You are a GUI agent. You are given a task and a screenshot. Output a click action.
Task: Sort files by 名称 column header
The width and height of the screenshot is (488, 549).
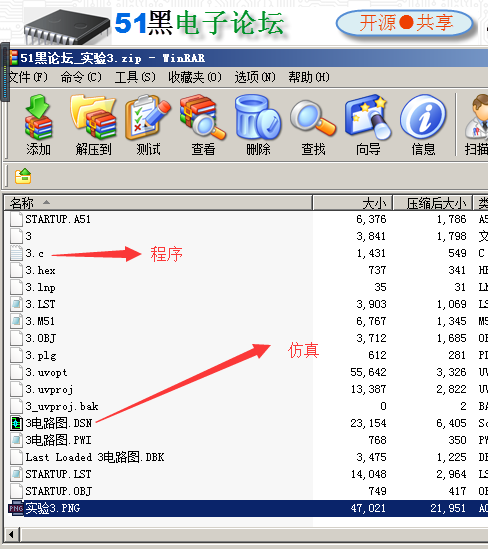[158, 203]
